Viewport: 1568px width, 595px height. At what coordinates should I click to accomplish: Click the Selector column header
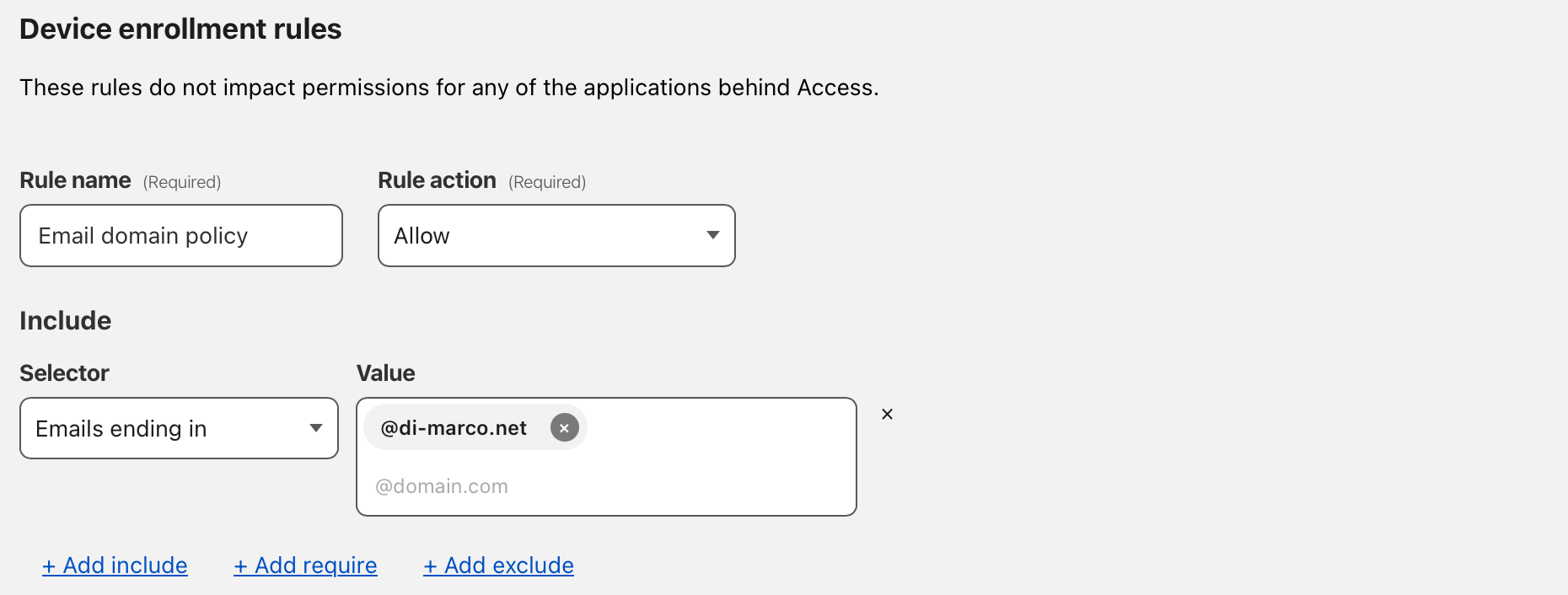point(64,373)
